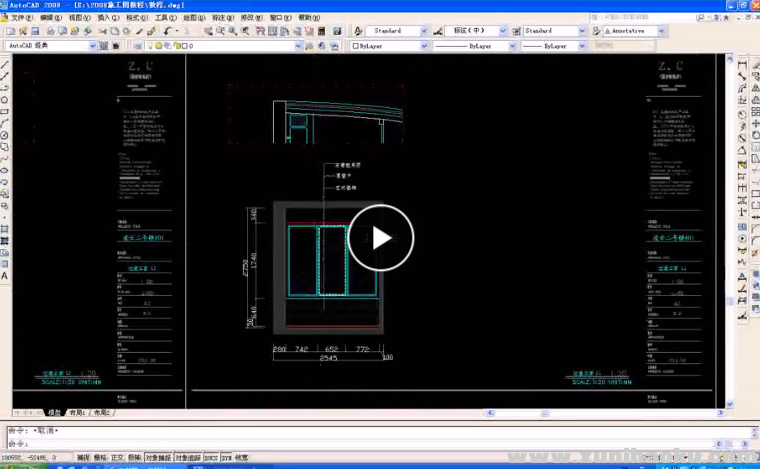760x469 pixels.
Task: Open the 文件 (File) menu
Action: pos(19,18)
